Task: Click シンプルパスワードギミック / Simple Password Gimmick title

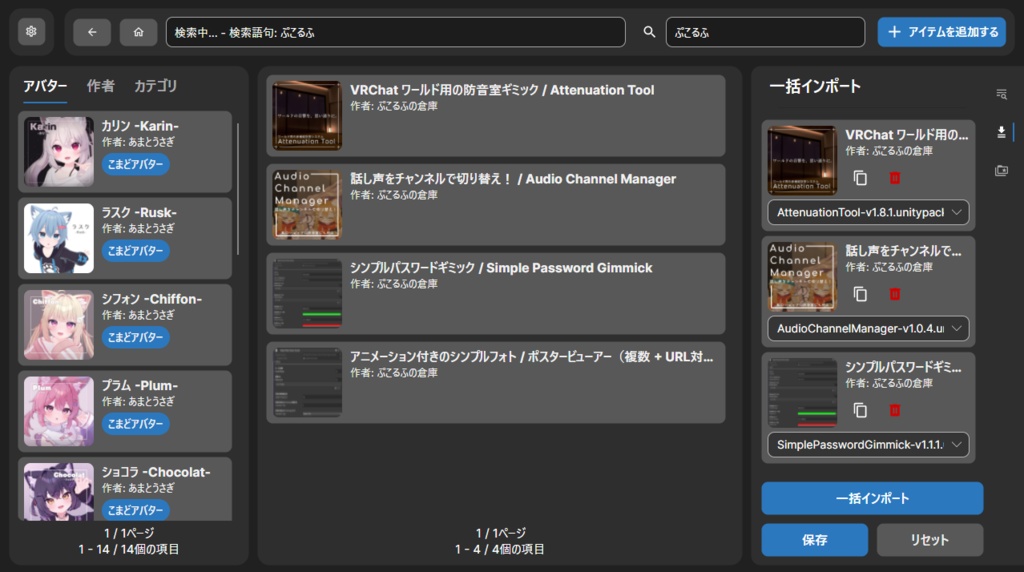Action: tap(501, 268)
